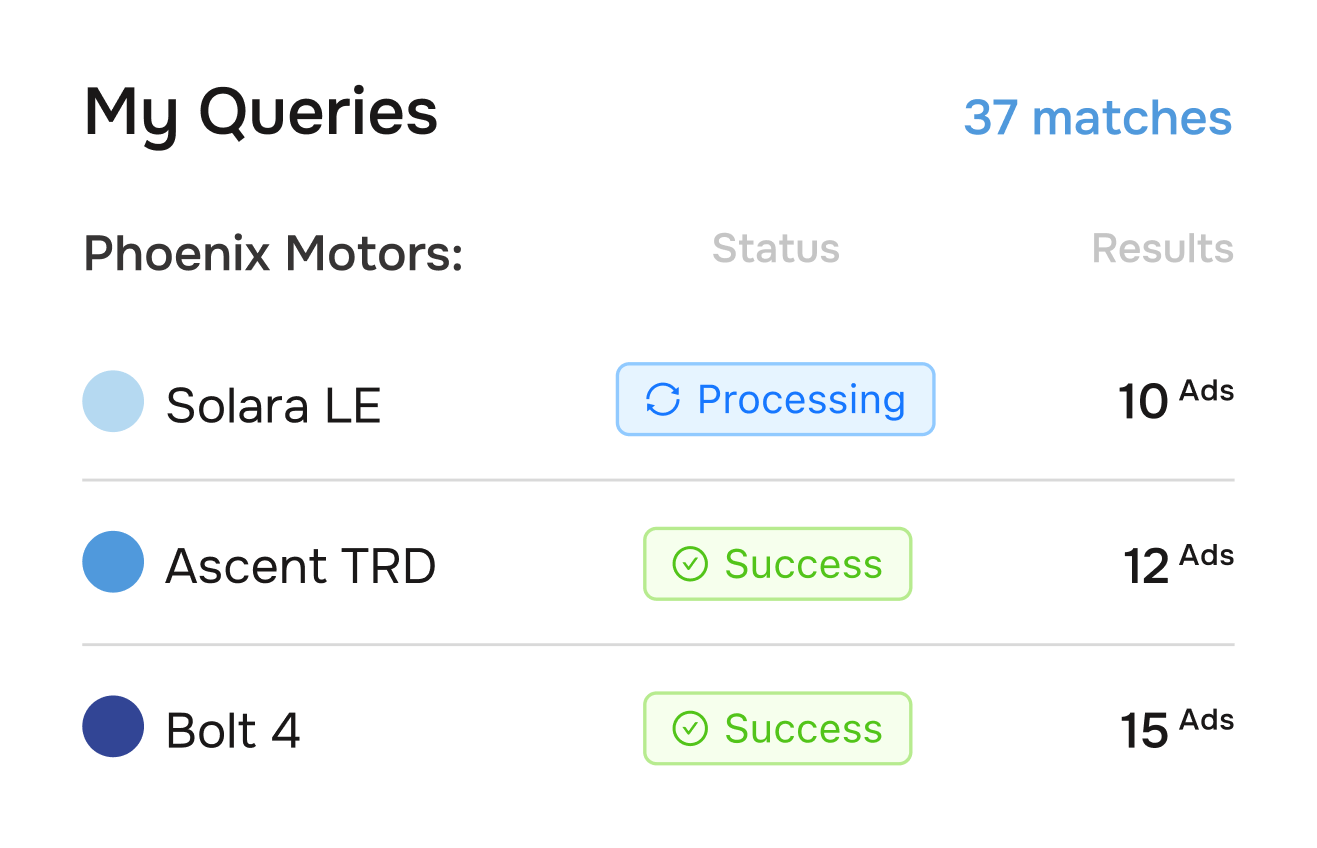Click the My Queries heading

[260, 111]
